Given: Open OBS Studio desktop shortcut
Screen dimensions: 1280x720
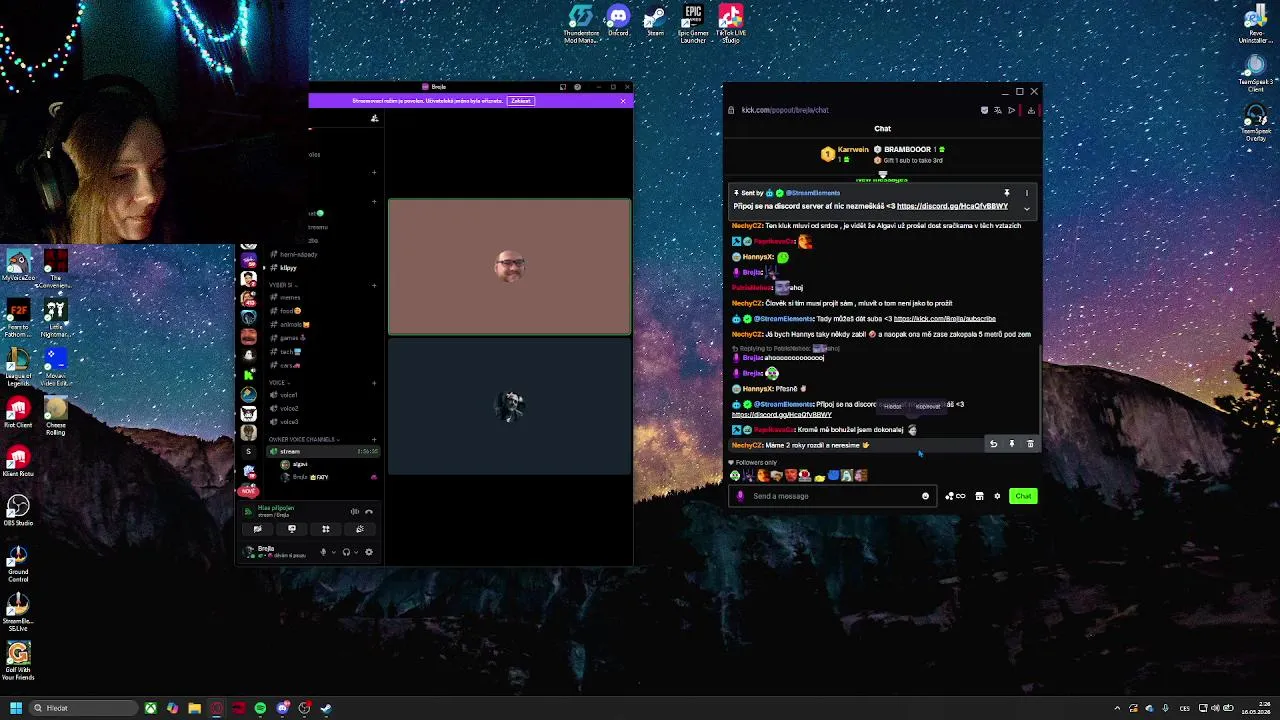Looking at the screenshot, I should (x=18, y=508).
